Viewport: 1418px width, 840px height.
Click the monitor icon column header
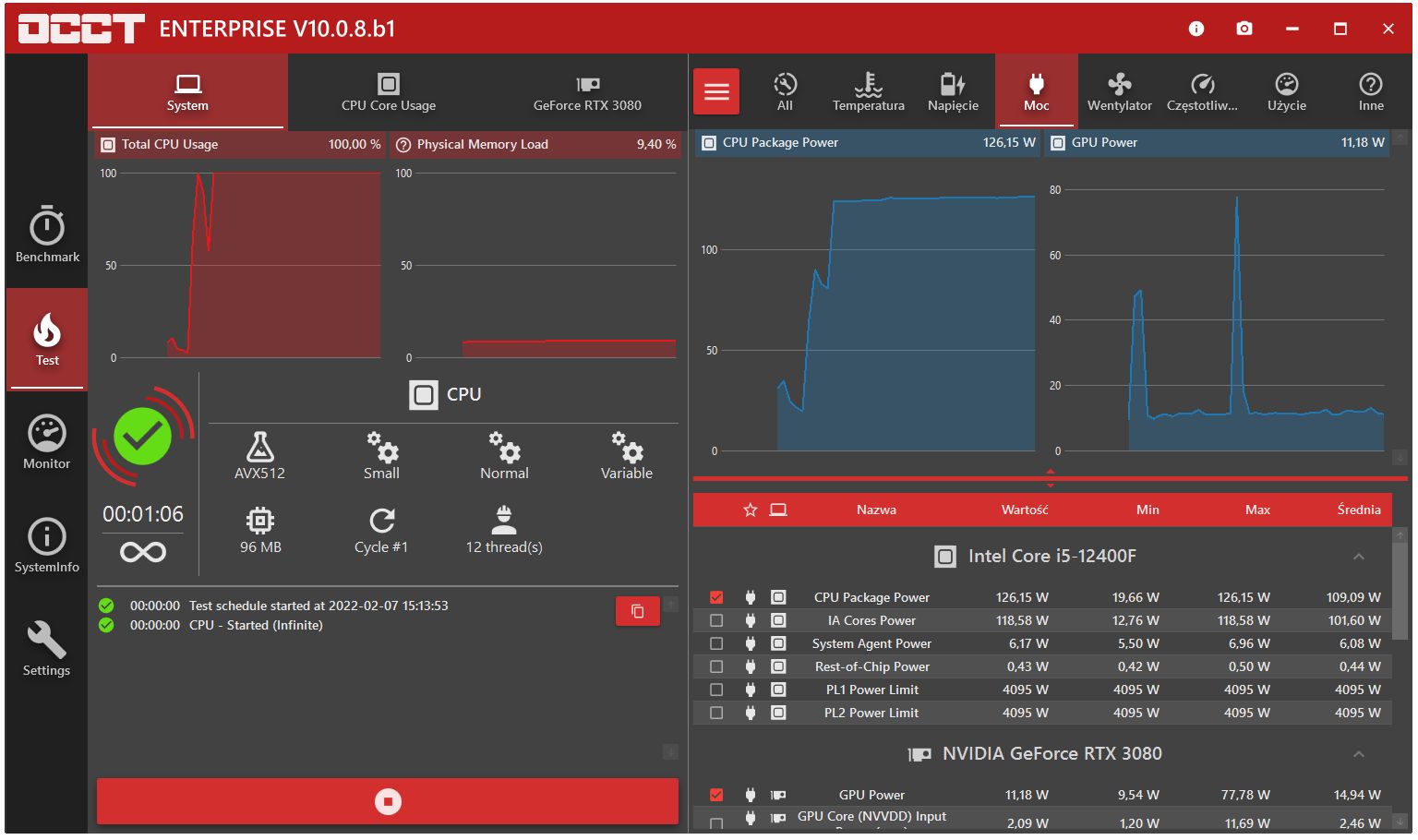point(778,510)
